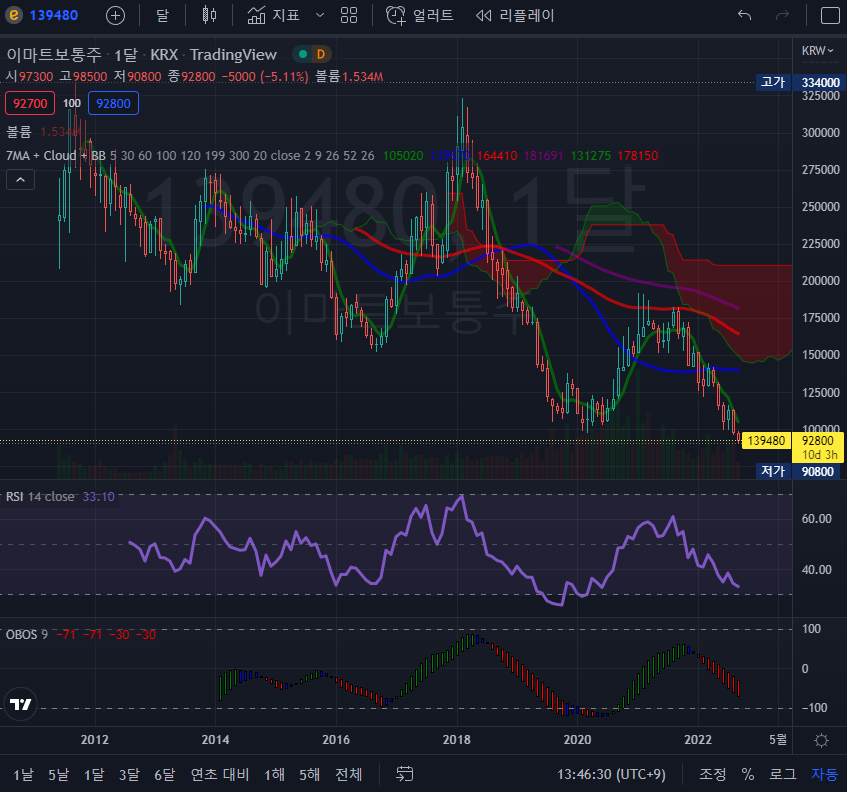This screenshot has height=792, width=847.
Task: Select the 전체 time range
Action: [x=349, y=774]
